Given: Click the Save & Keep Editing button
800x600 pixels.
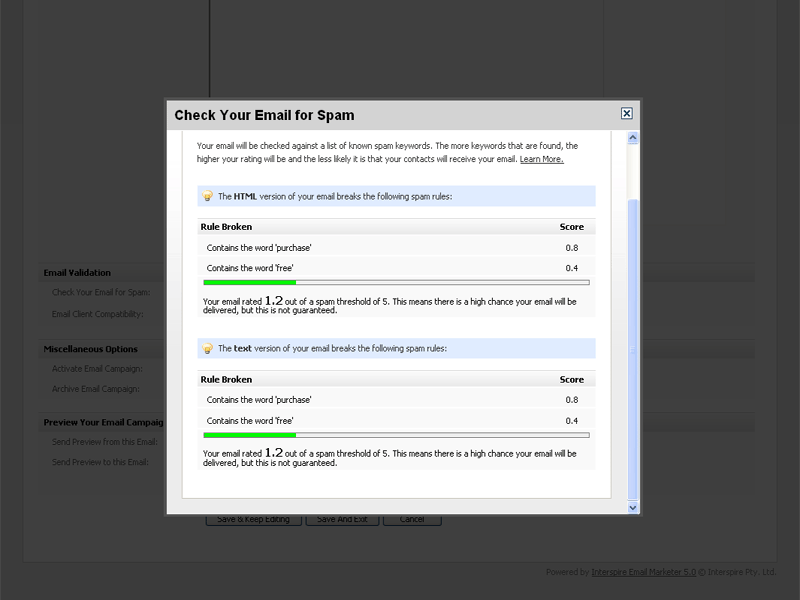Looking at the screenshot, I should (251, 520).
